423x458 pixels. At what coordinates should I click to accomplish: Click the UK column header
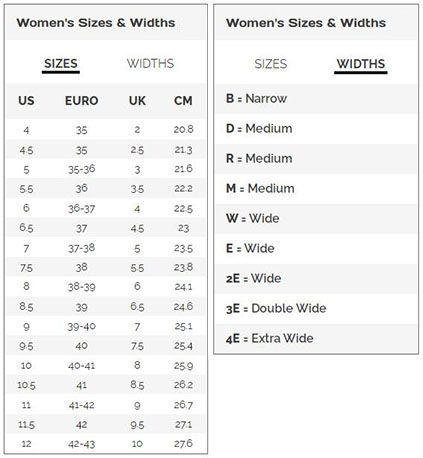[x=137, y=101]
